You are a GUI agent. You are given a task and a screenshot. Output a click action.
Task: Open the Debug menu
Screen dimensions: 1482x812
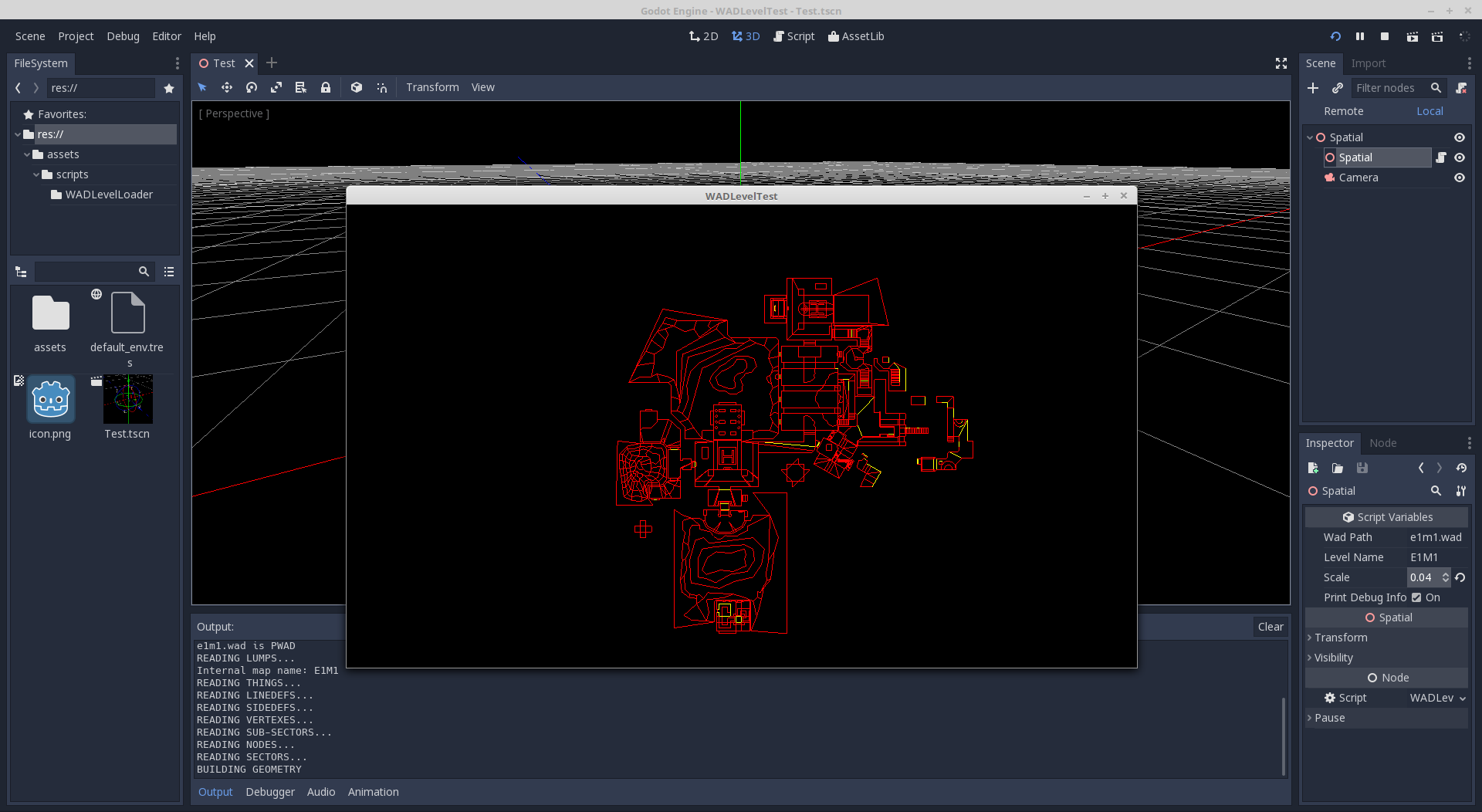123,36
